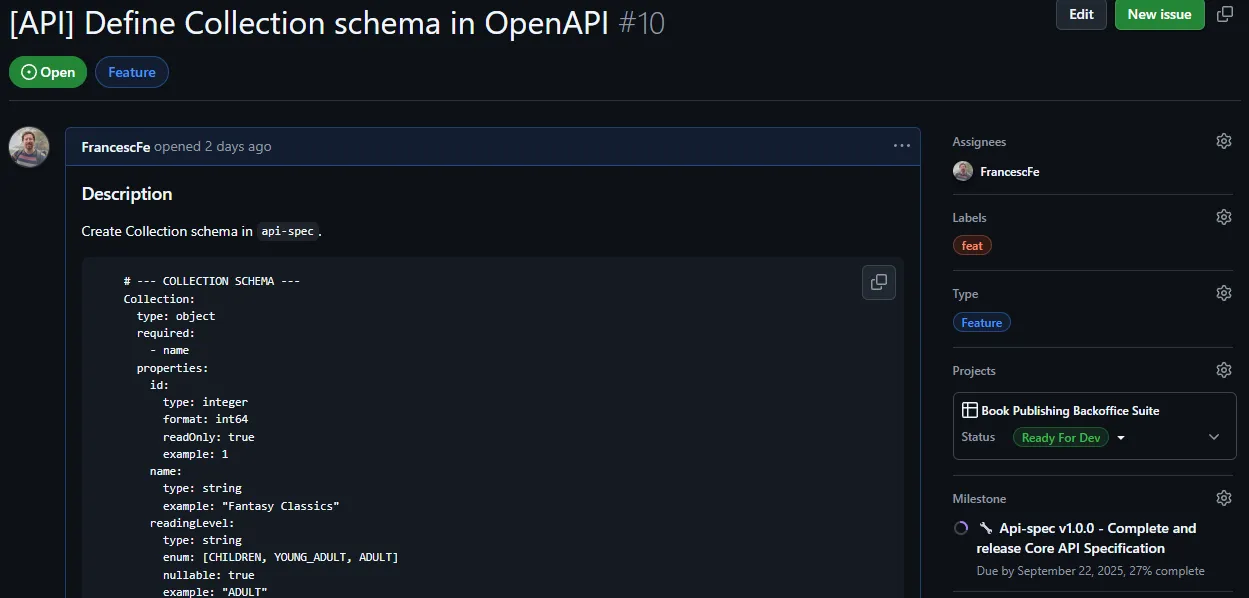Click FrancescFe's large comment avatar
Image resolution: width=1249 pixels, height=598 pixels.
coord(29,147)
